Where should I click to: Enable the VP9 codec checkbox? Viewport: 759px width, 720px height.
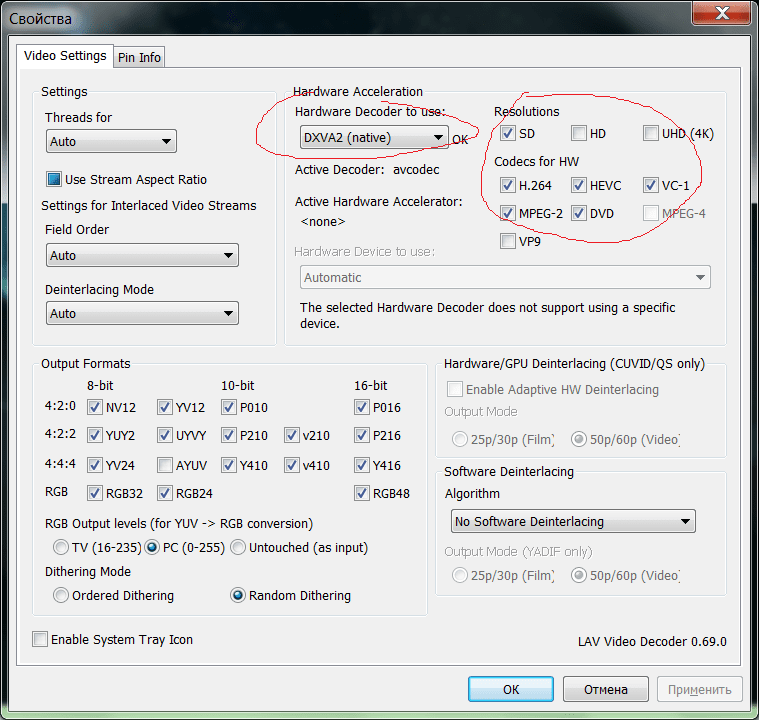click(508, 241)
